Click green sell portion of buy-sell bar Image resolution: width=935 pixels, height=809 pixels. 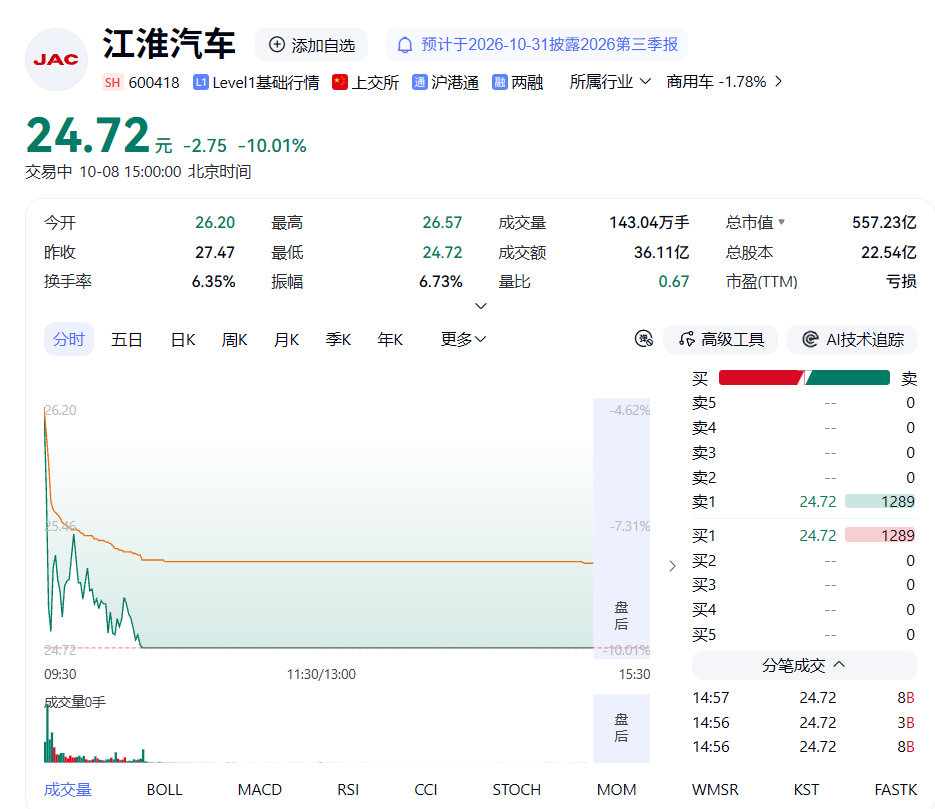pos(848,377)
